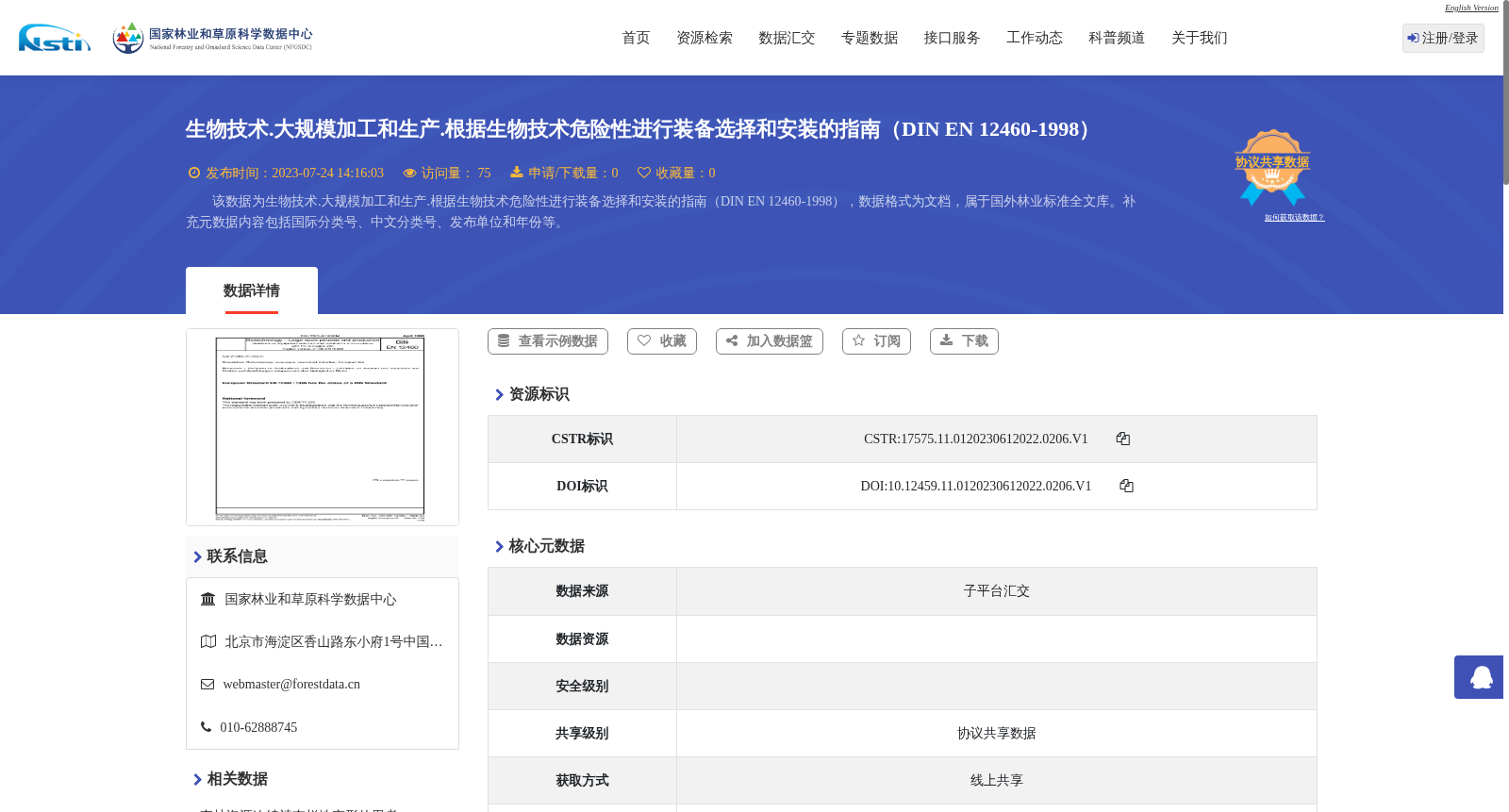
Task: Click the download icon beside 申请/下载量
Action: pos(517,173)
